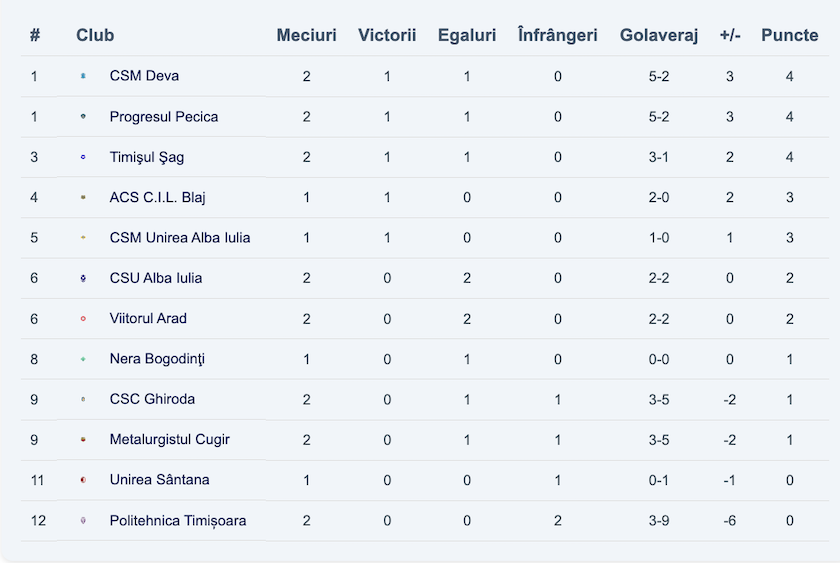Image resolution: width=840 pixels, height=563 pixels.
Task: Select the Timişul Şag team logo
Action: [83, 157]
